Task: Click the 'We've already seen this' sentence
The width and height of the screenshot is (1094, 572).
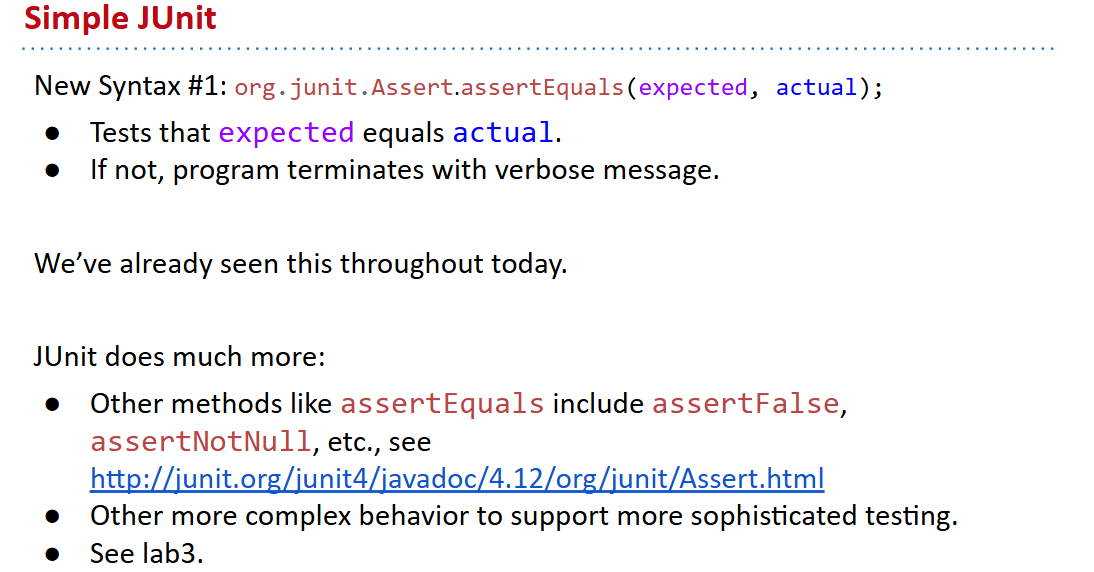Action: coord(300,264)
